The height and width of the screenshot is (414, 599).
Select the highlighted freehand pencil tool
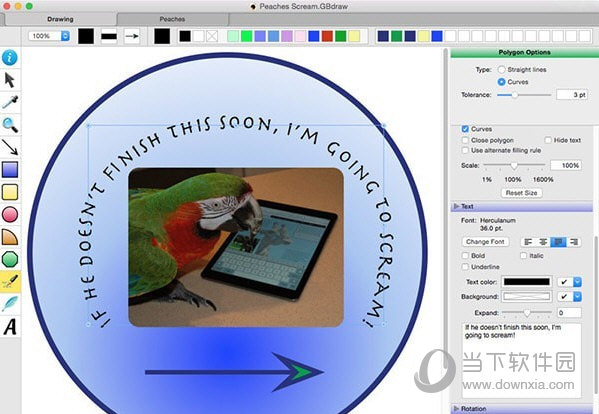click(x=10, y=282)
